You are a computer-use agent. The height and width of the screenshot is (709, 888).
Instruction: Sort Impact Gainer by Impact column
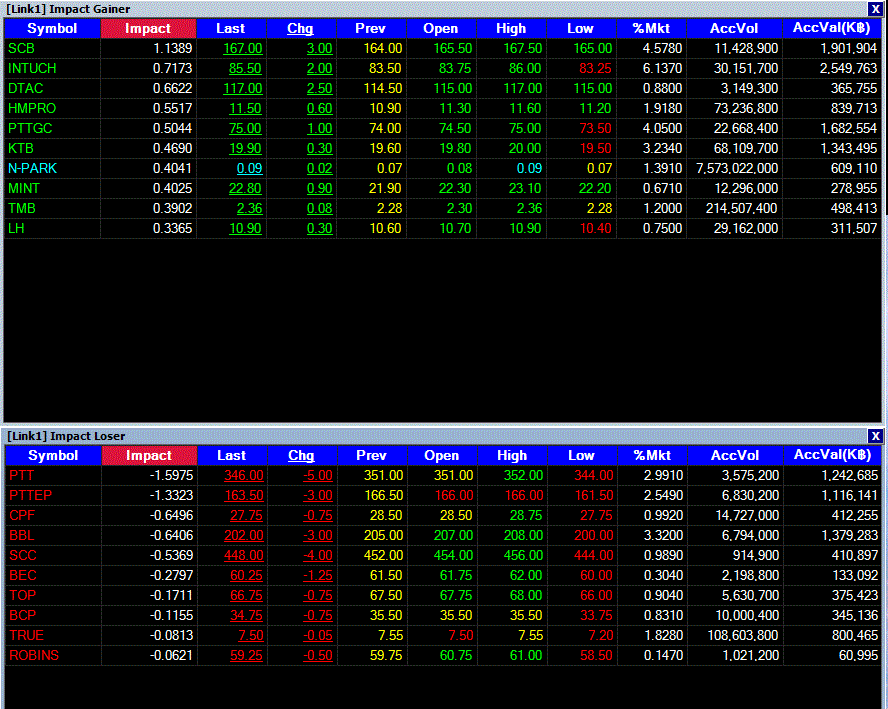tap(148, 28)
